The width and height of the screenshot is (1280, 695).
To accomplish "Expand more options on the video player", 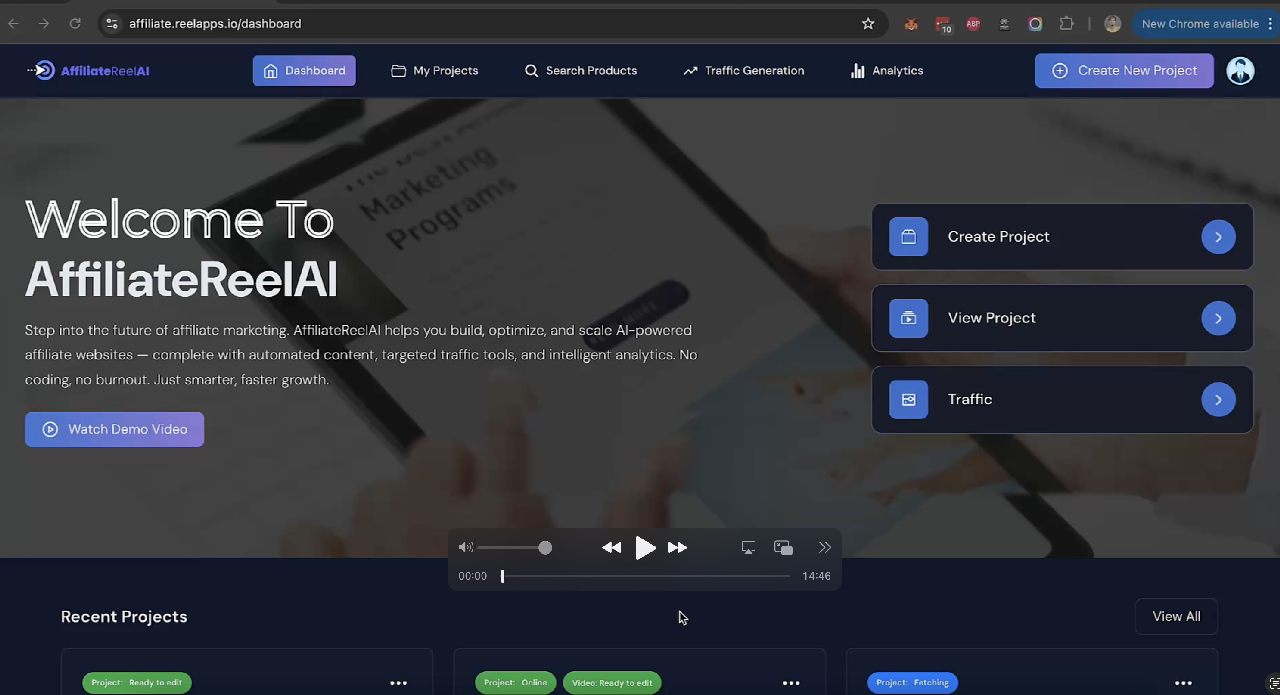I will (x=824, y=547).
